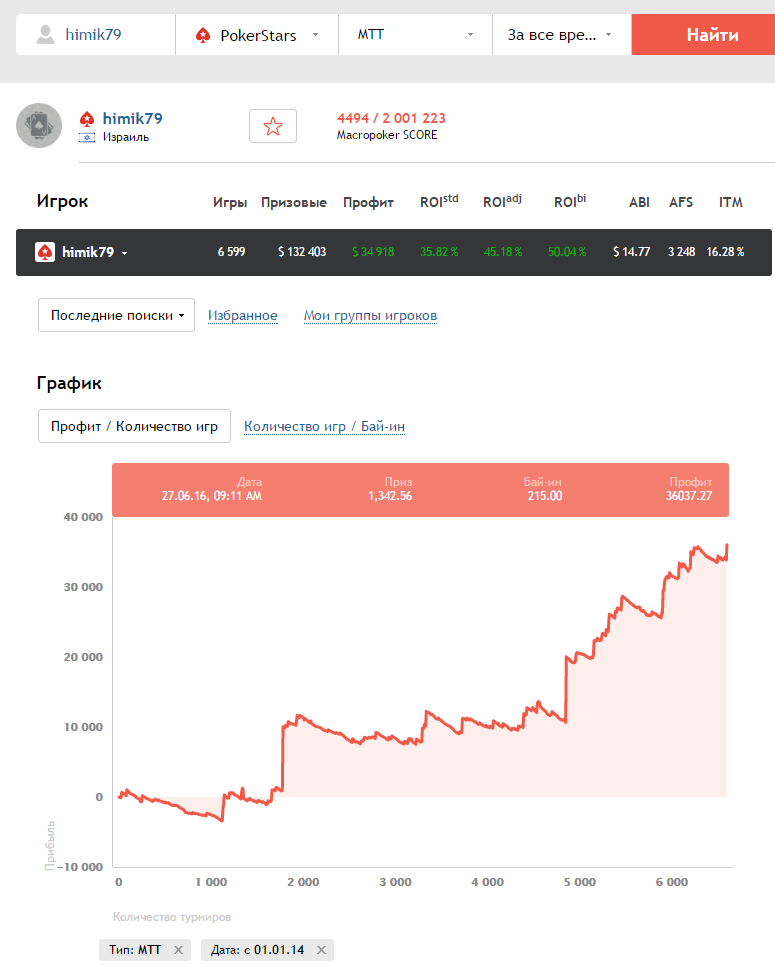Image resolution: width=775 pixels, height=967 pixels.
Task: Click the Israel flag icon under the player name
Action: [87, 137]
